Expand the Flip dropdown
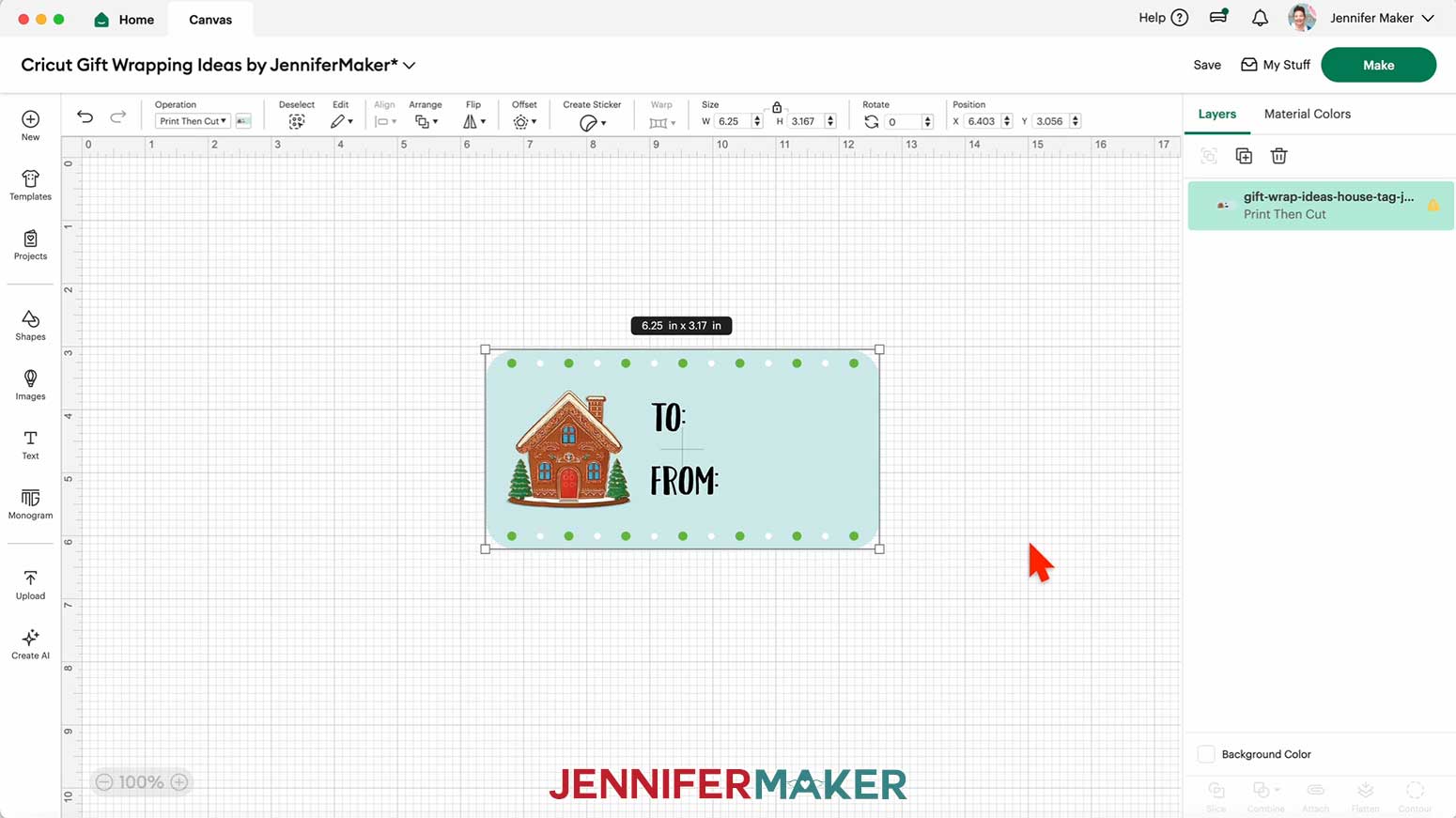This screenshot has width=1456, height=818. click(x=474, y=122)
